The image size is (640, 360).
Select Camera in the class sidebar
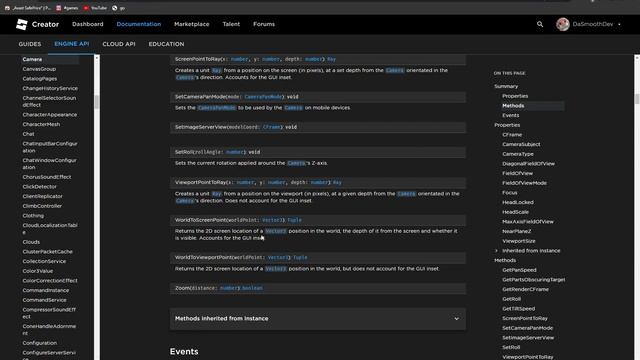tap(32, 59)
